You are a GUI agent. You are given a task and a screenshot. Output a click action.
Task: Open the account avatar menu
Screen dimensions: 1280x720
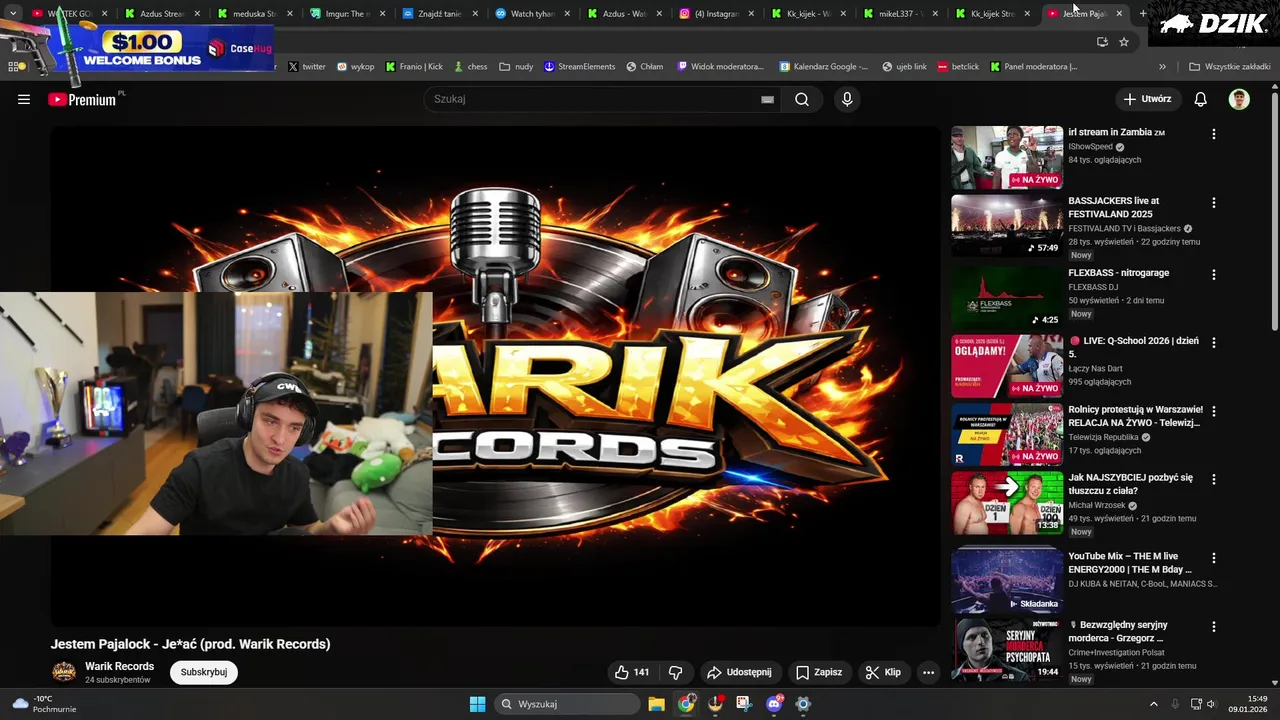click(1239, 99)
